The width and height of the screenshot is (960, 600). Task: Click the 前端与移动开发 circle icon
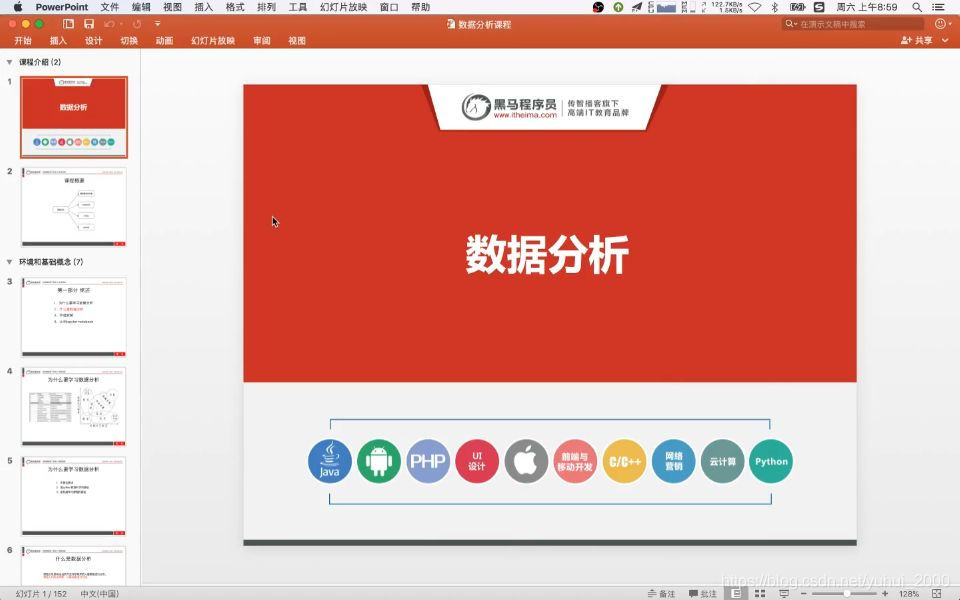click(575, 461)
